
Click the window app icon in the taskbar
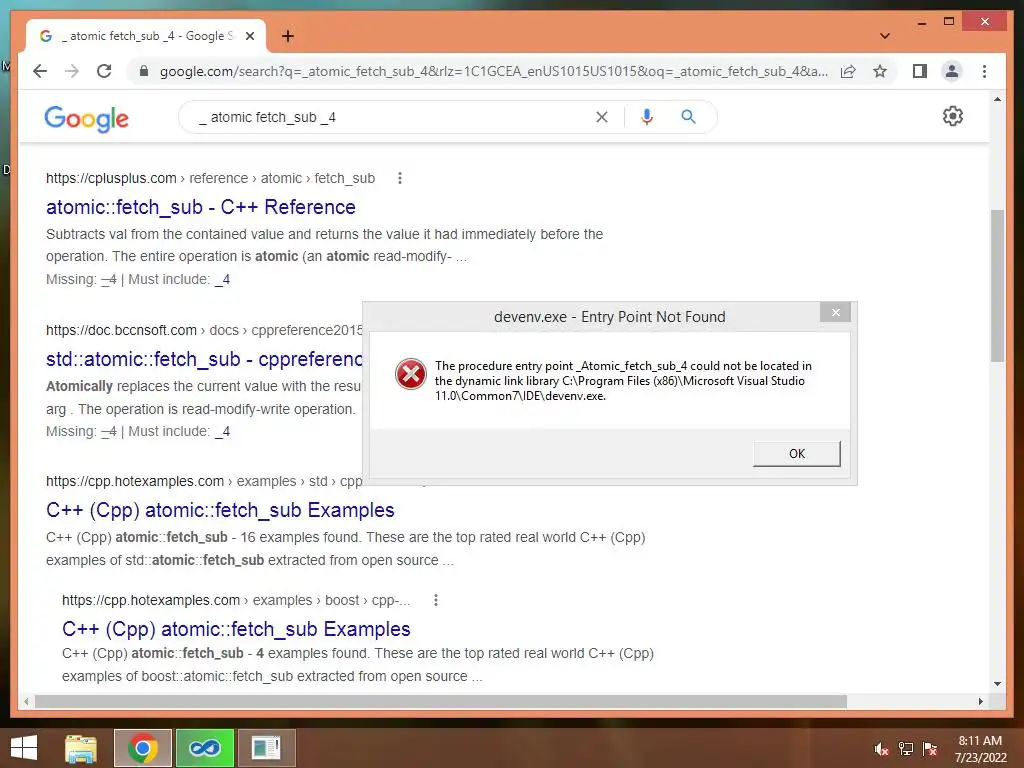(266, 748)
